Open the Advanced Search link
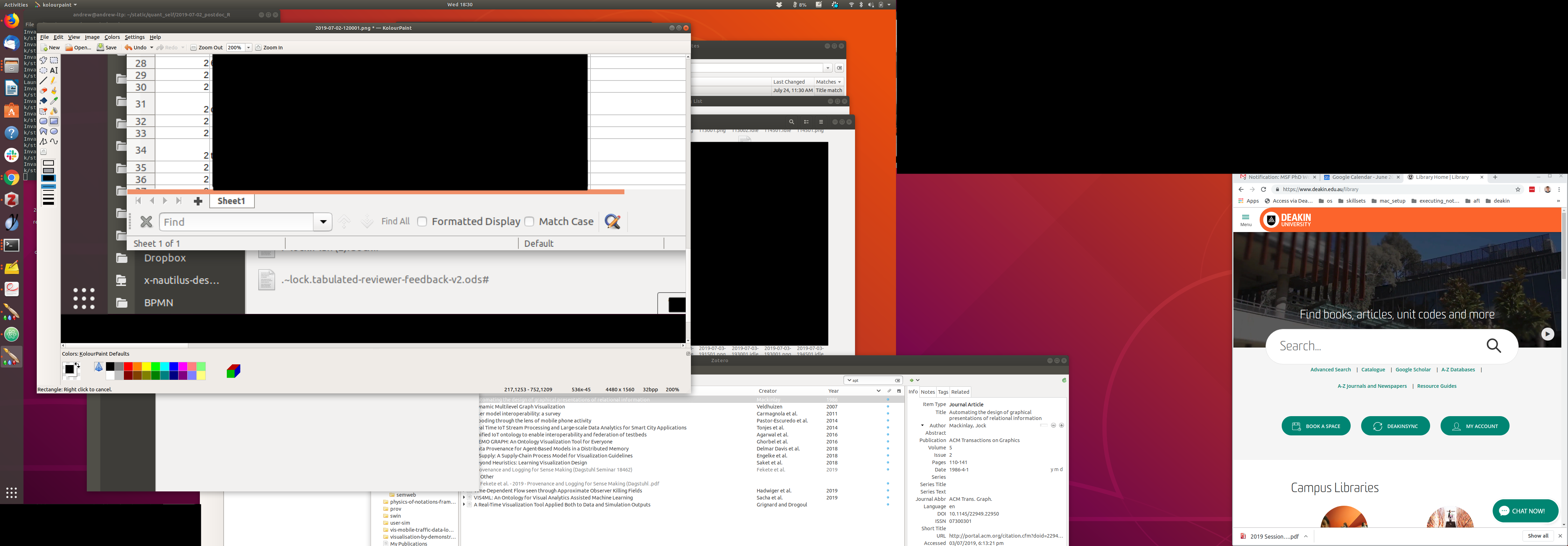The height and width of the screenshot is (546, 1568). tap(1330, 370)
